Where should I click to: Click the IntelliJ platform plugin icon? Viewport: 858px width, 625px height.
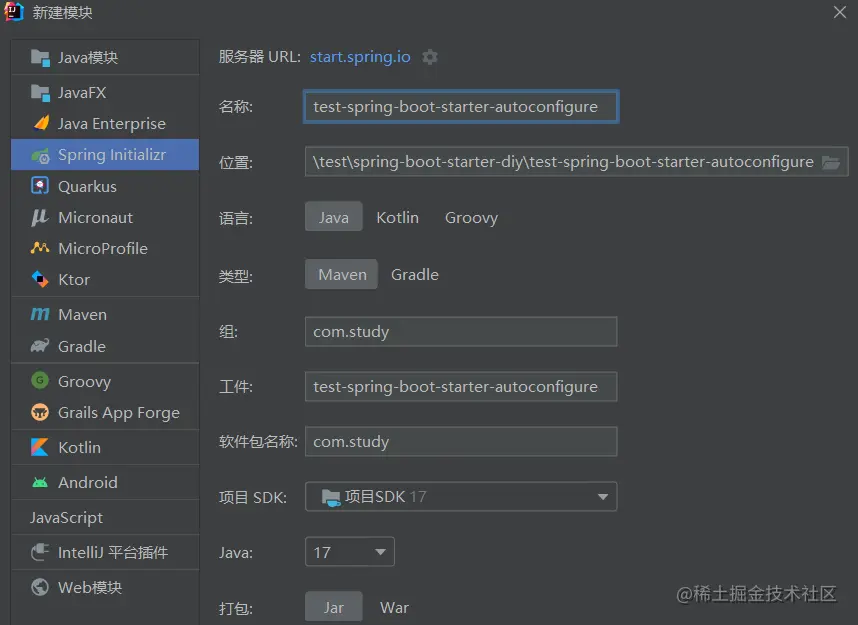coord(40,552)
